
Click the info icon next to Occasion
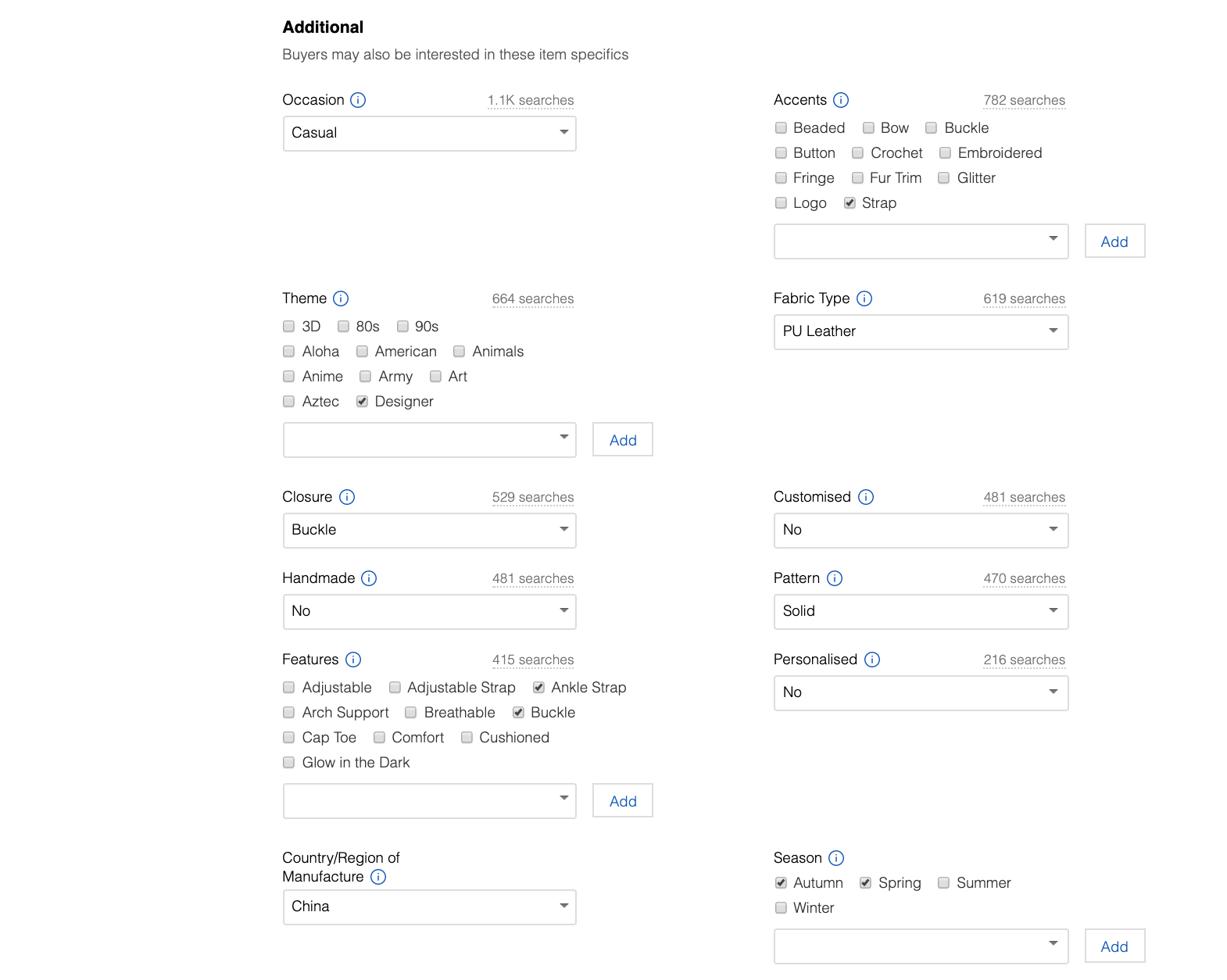tap(358, 100)
